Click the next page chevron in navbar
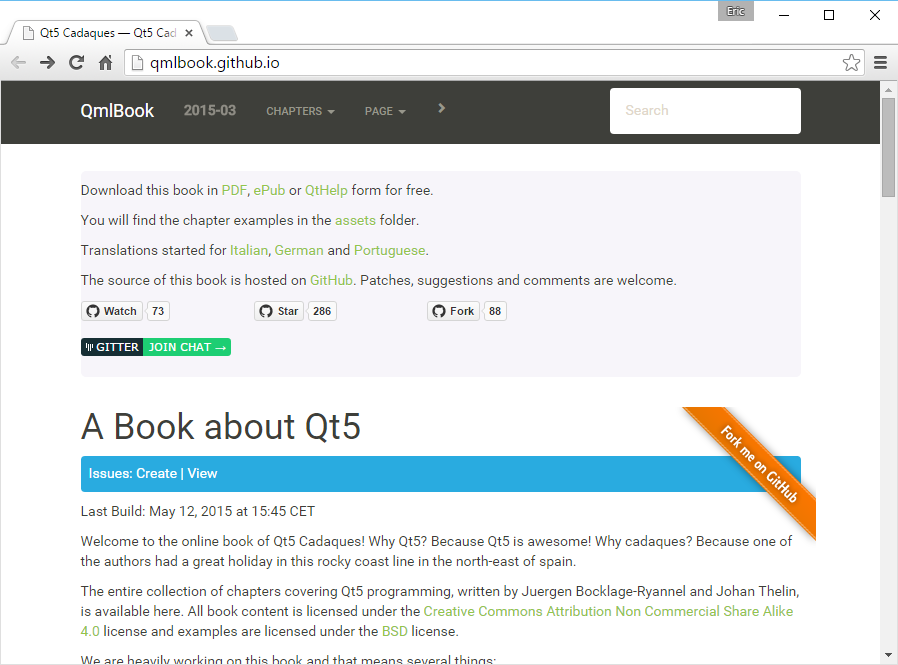 [x=441, y=108]
